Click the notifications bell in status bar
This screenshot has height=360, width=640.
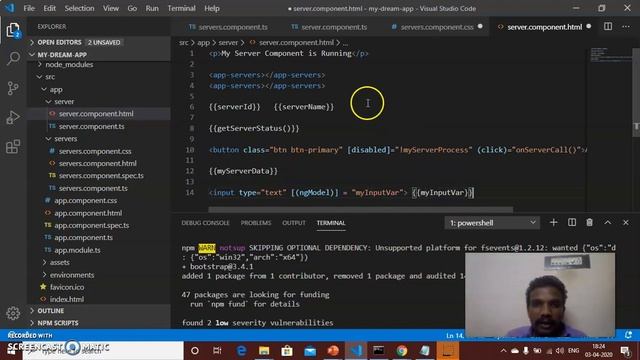tap(629, 335)
